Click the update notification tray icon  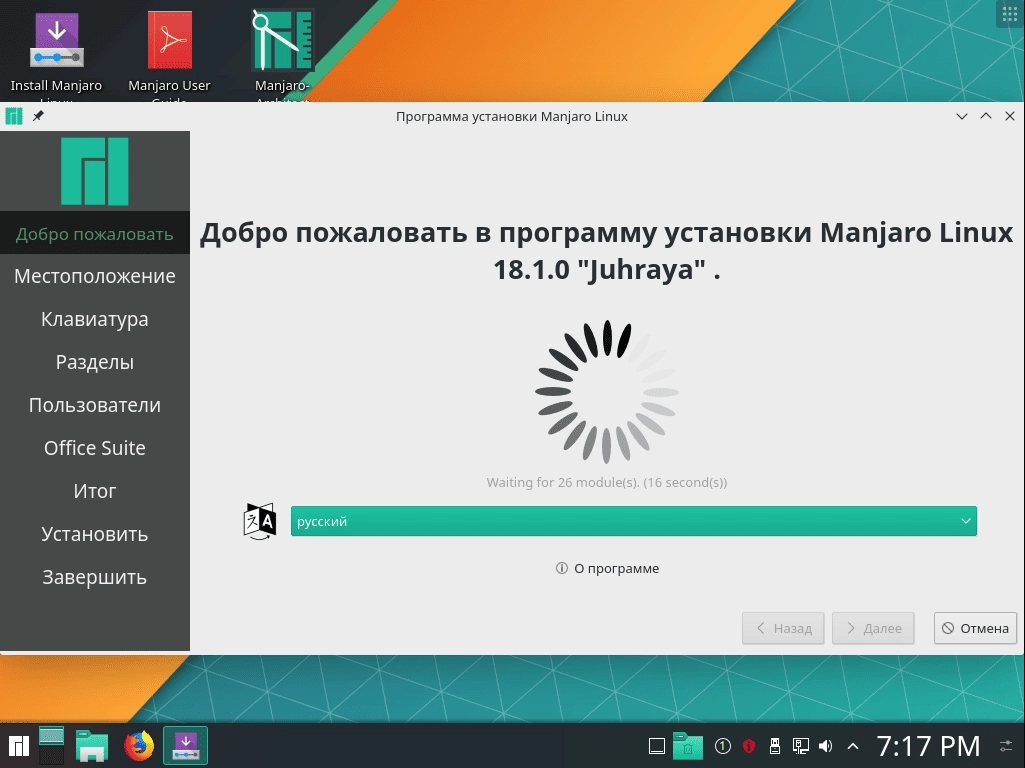722,746
